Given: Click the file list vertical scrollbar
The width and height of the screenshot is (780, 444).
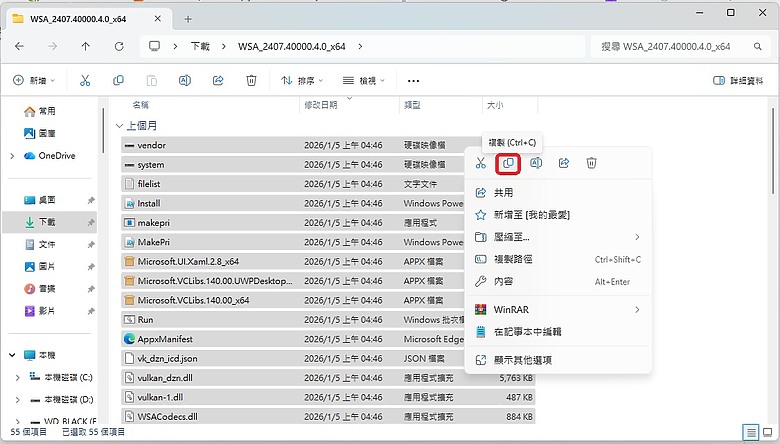Looking at the screenshot, I should pos(774,152).
